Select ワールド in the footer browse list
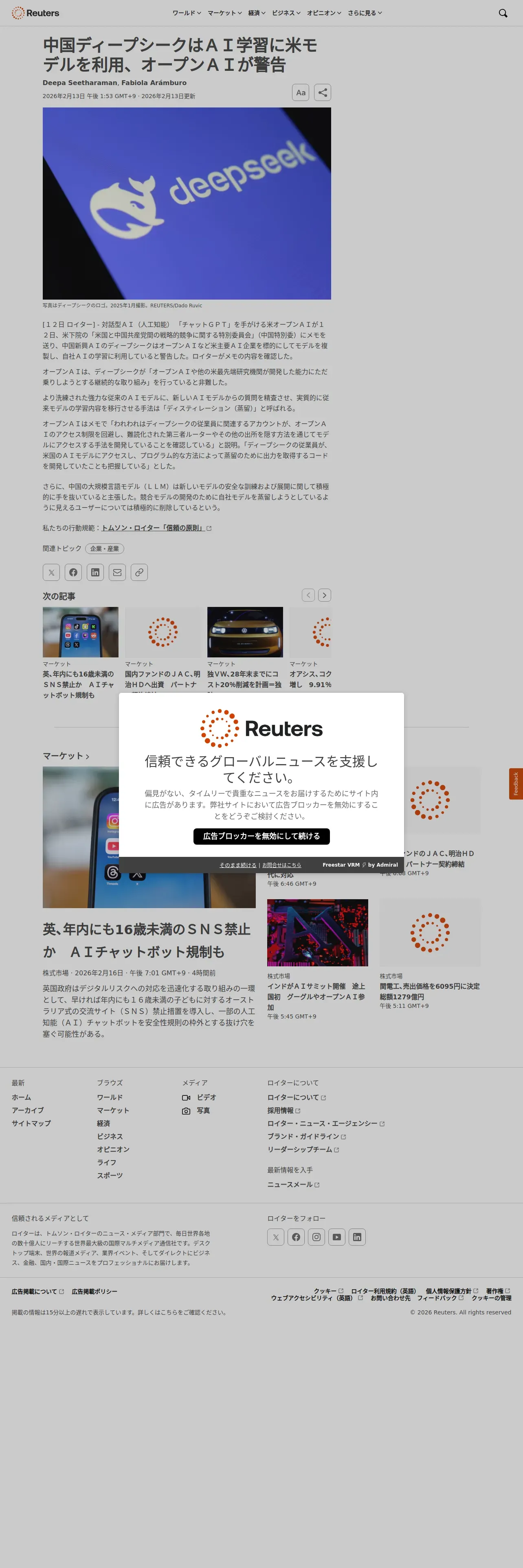Screen dimensions: 523x1568 (110, 1097)
